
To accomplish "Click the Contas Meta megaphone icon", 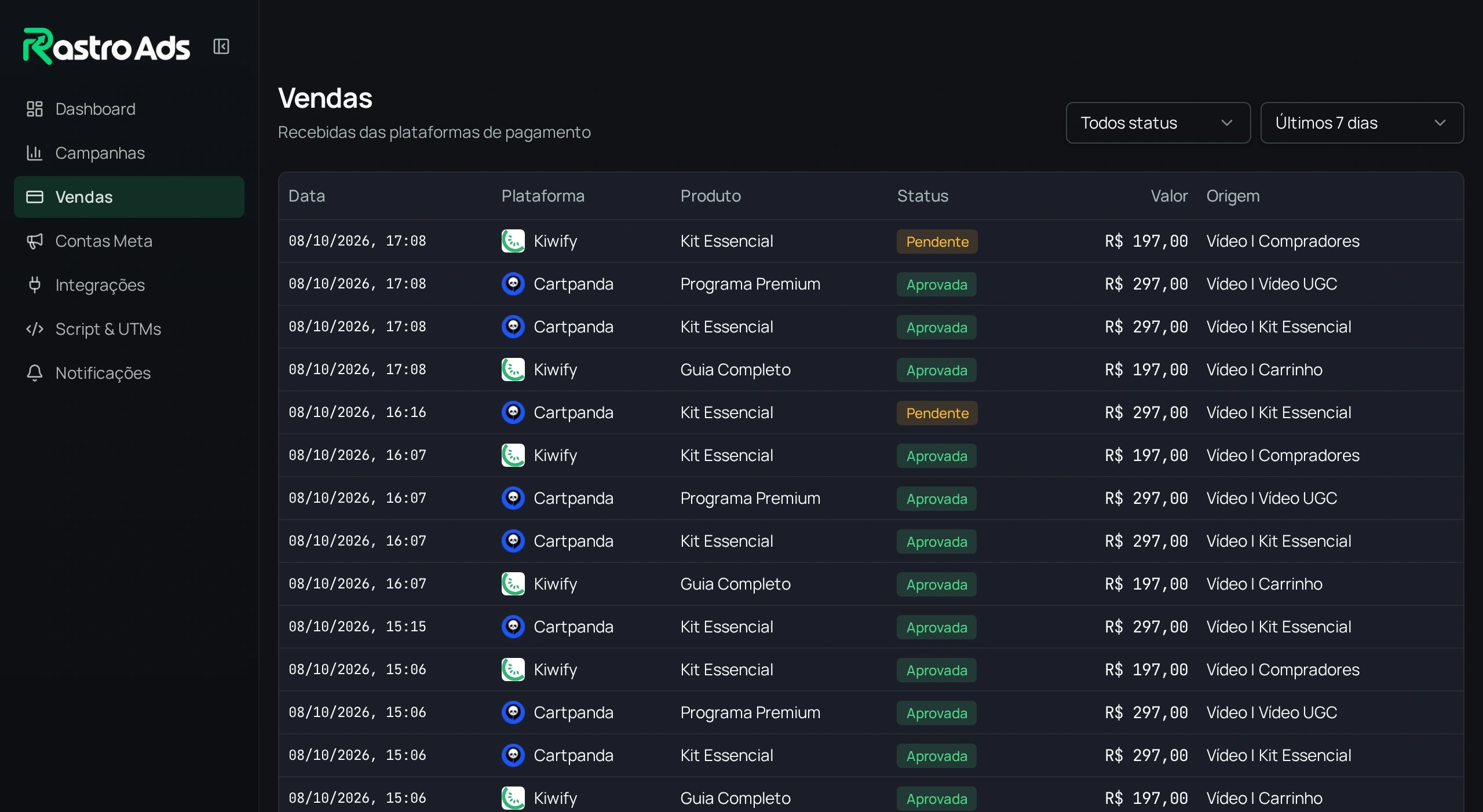I will (x=35, y=241).
